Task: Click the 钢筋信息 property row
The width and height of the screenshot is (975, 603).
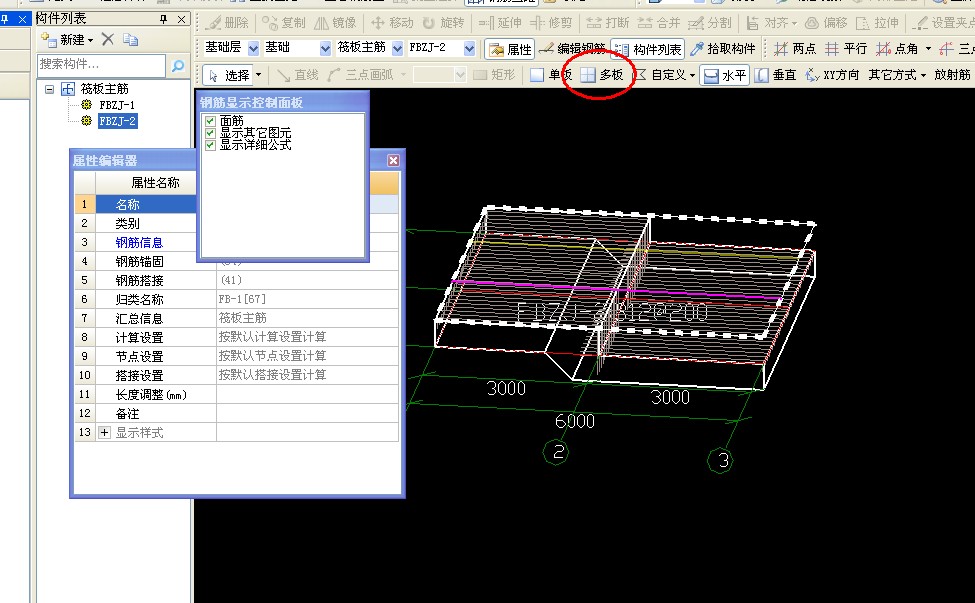Action: point(237,242)
